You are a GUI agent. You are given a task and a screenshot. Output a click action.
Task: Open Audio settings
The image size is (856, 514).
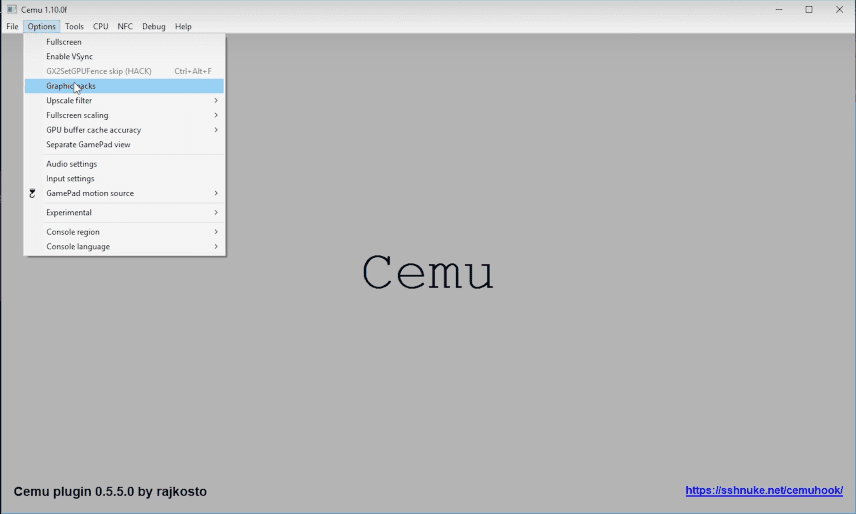pyautogui.click(x=71, y=164)
